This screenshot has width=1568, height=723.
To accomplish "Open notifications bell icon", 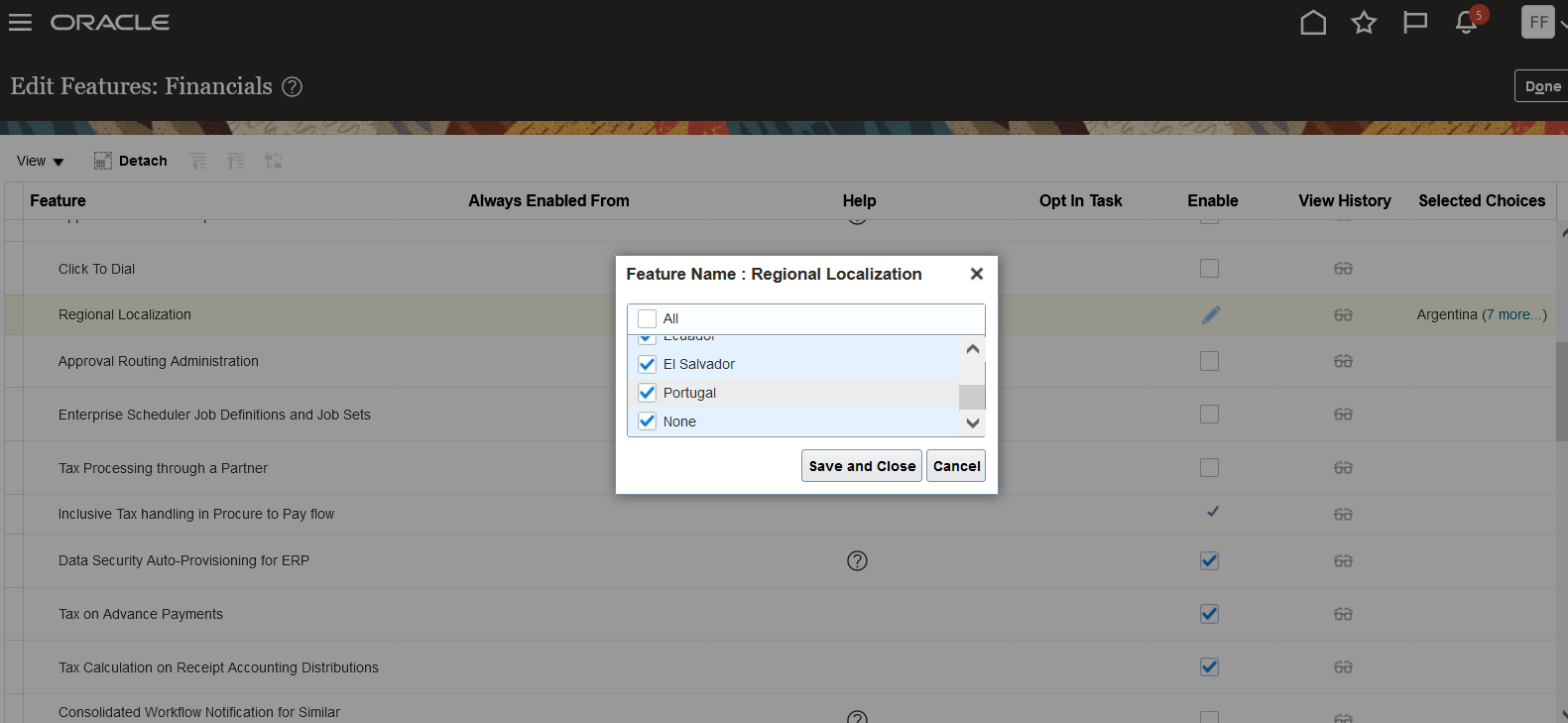I will tap(1466, 23).
